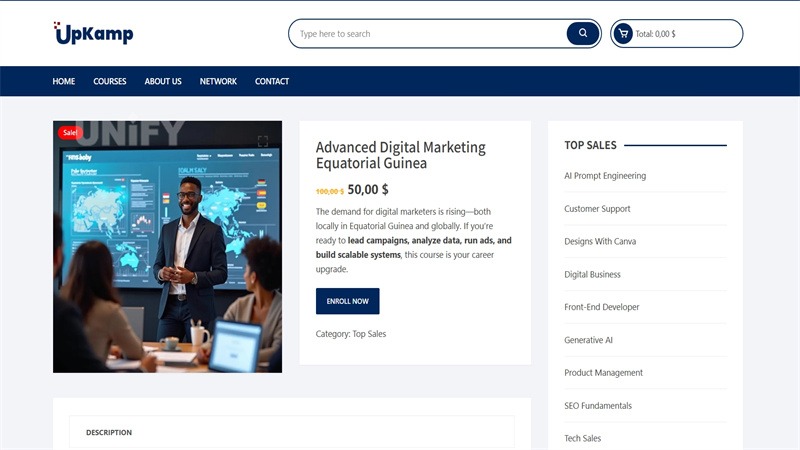Focus the 'Type here to search' field
Screen dimensions: 800x450
pos(429,34)
